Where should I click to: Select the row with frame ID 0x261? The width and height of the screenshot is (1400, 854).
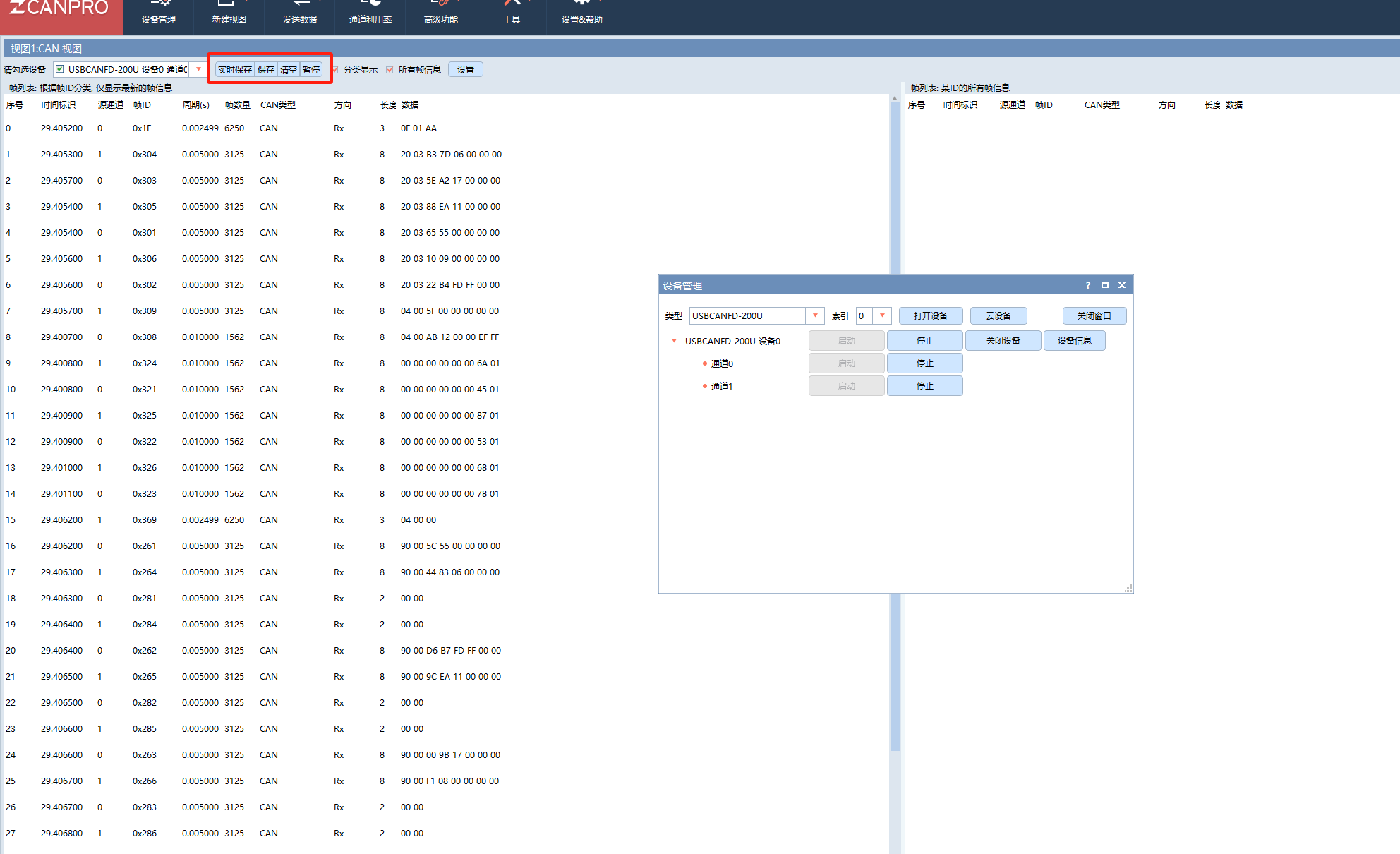pyautogui.click(x=445, y=546)
